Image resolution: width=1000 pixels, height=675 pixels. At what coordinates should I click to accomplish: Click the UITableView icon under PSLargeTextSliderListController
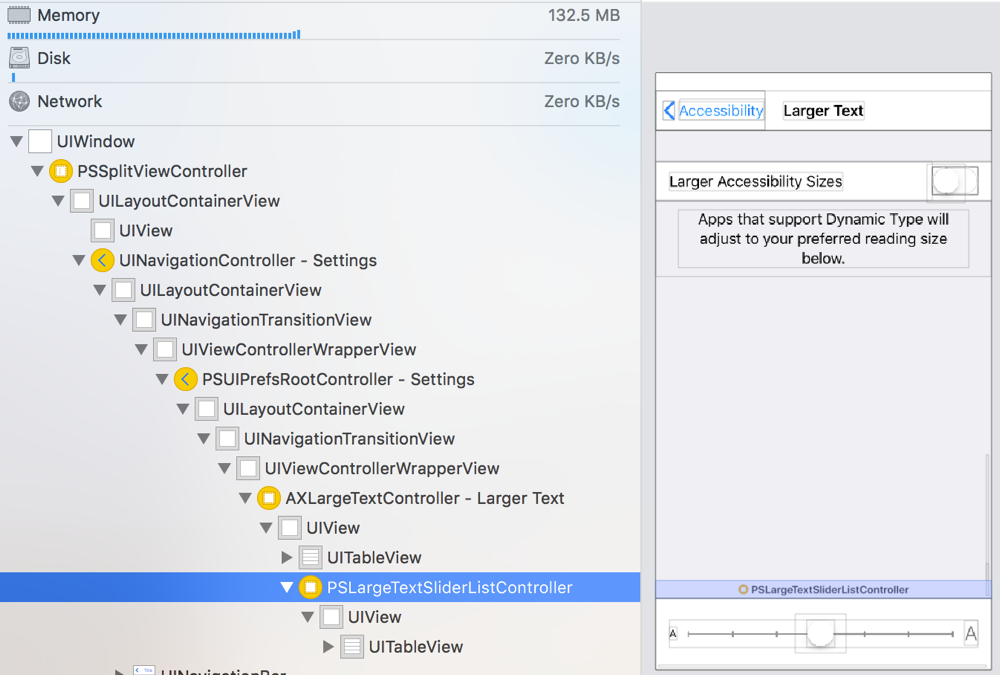352,647
